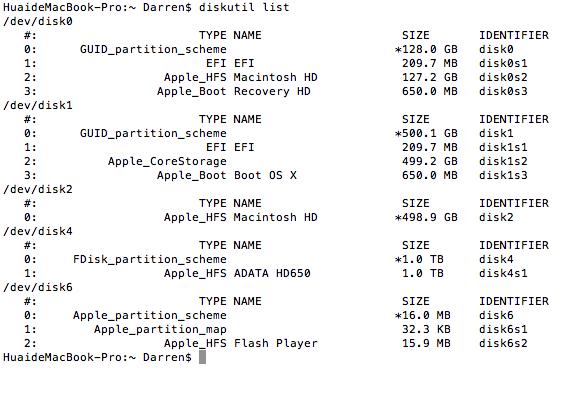This screenshot has width=561, height=412.
Task: Click the '*128.0 GB' size value
Action: point(426,49)
